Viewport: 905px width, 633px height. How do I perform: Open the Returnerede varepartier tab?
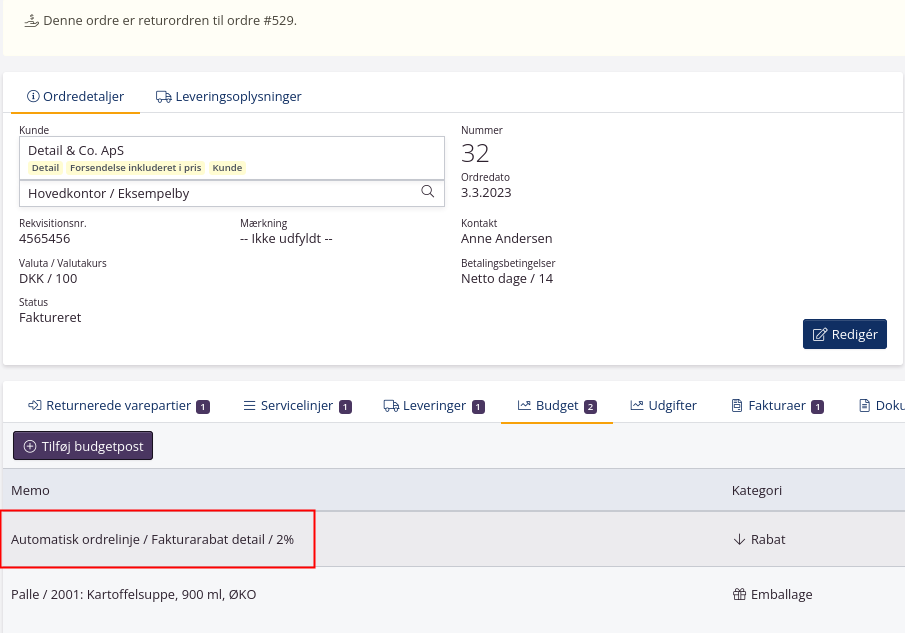point(118,406)
